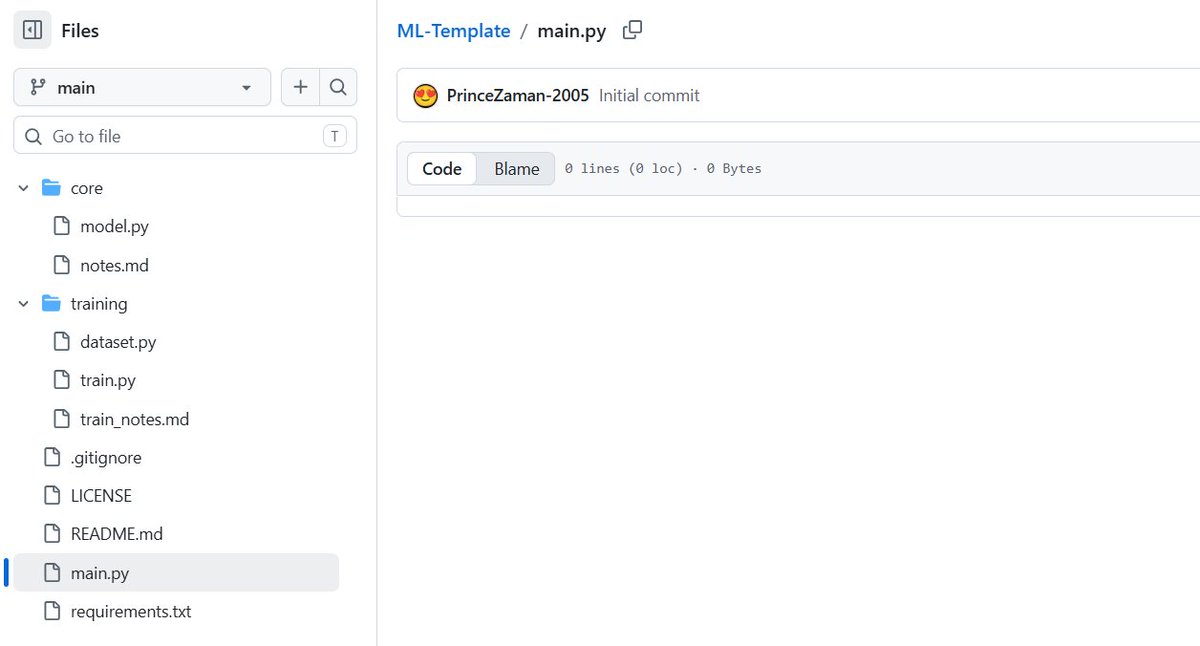This screenshot has width=1200, height=646.
Task: Click the add file plus button
Action: (x=300, y=88)
